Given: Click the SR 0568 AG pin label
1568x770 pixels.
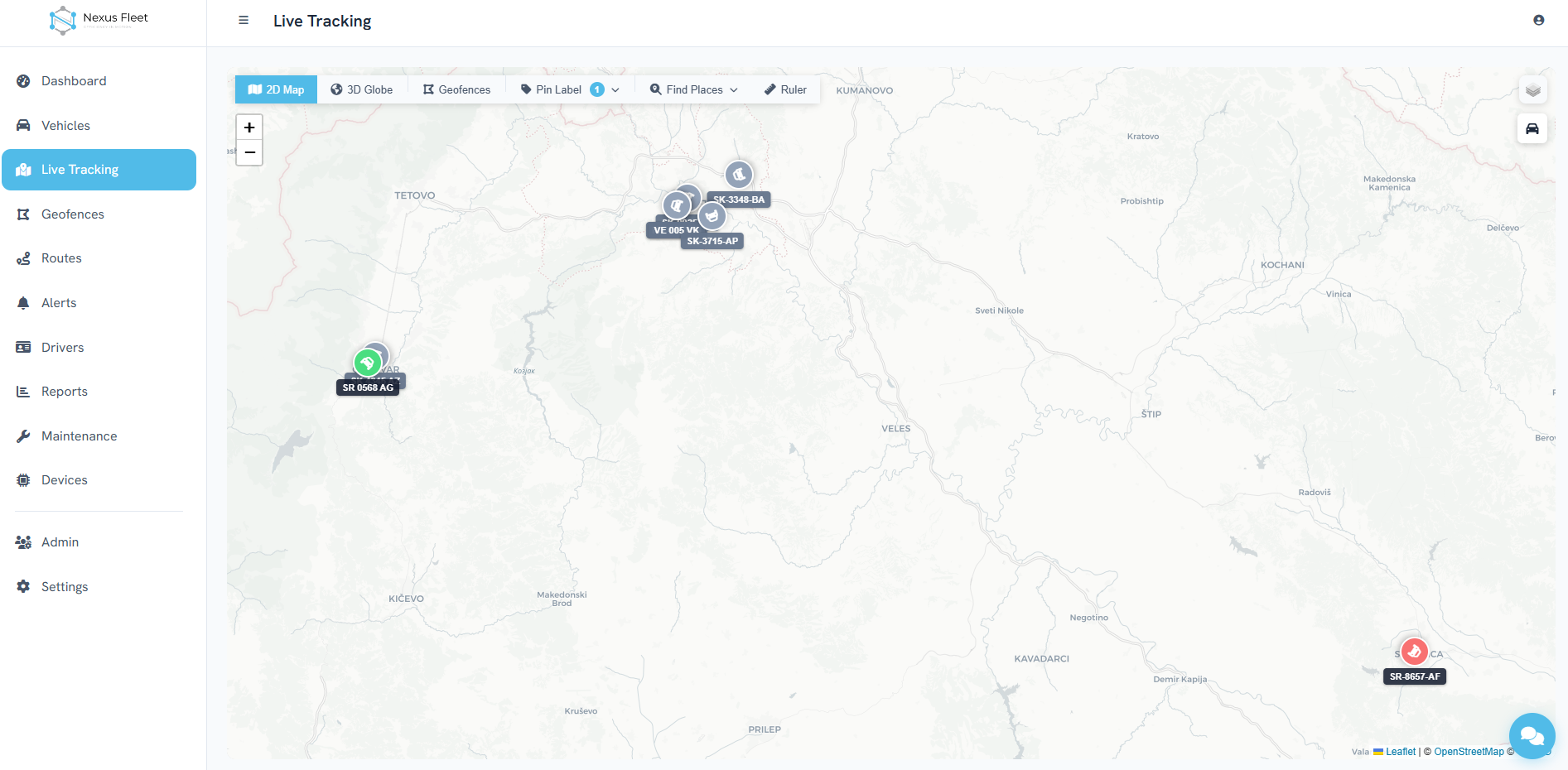Looking at the screenshot, I should (x=368, y=387).
